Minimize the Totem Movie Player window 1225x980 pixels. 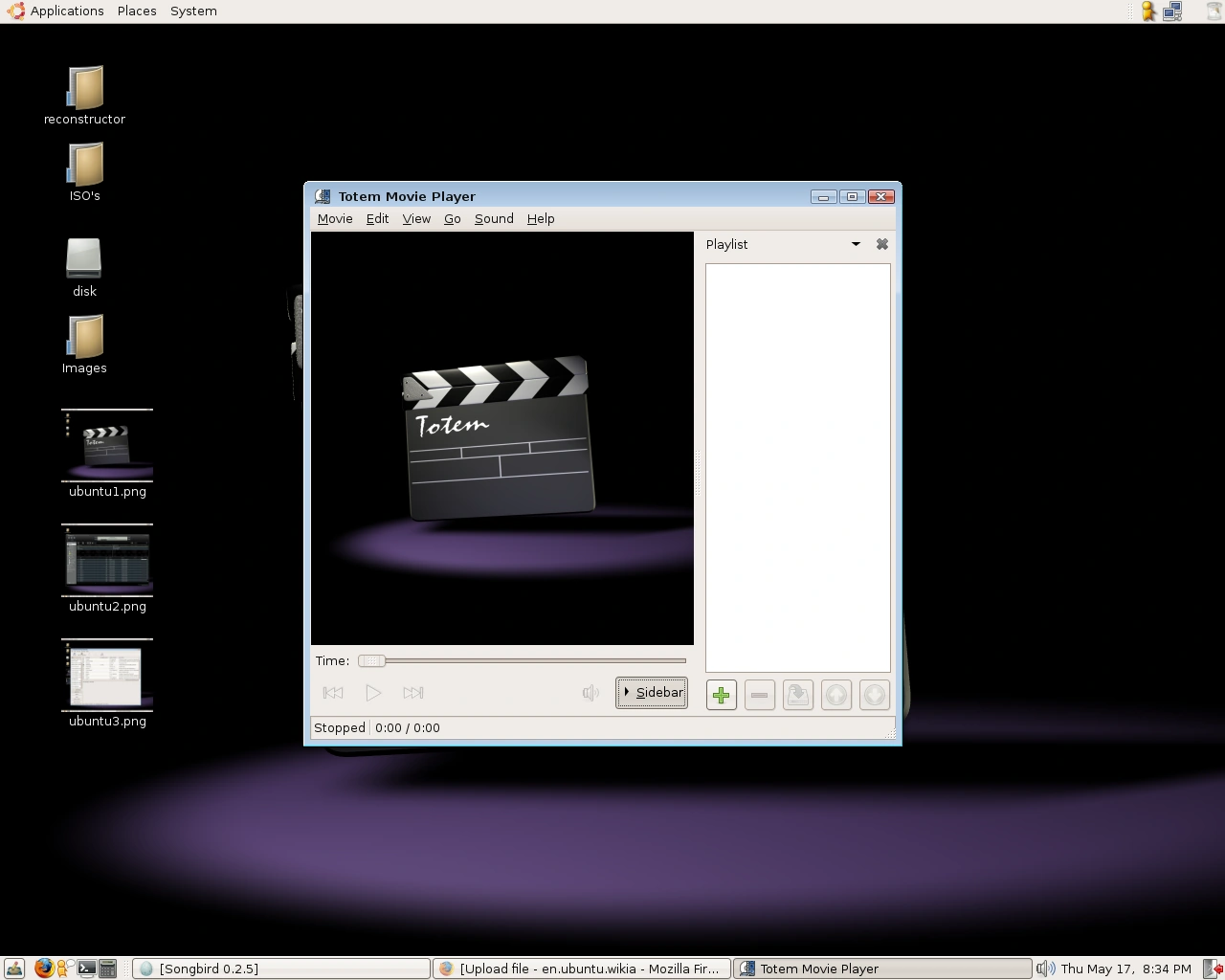(824, 196)
